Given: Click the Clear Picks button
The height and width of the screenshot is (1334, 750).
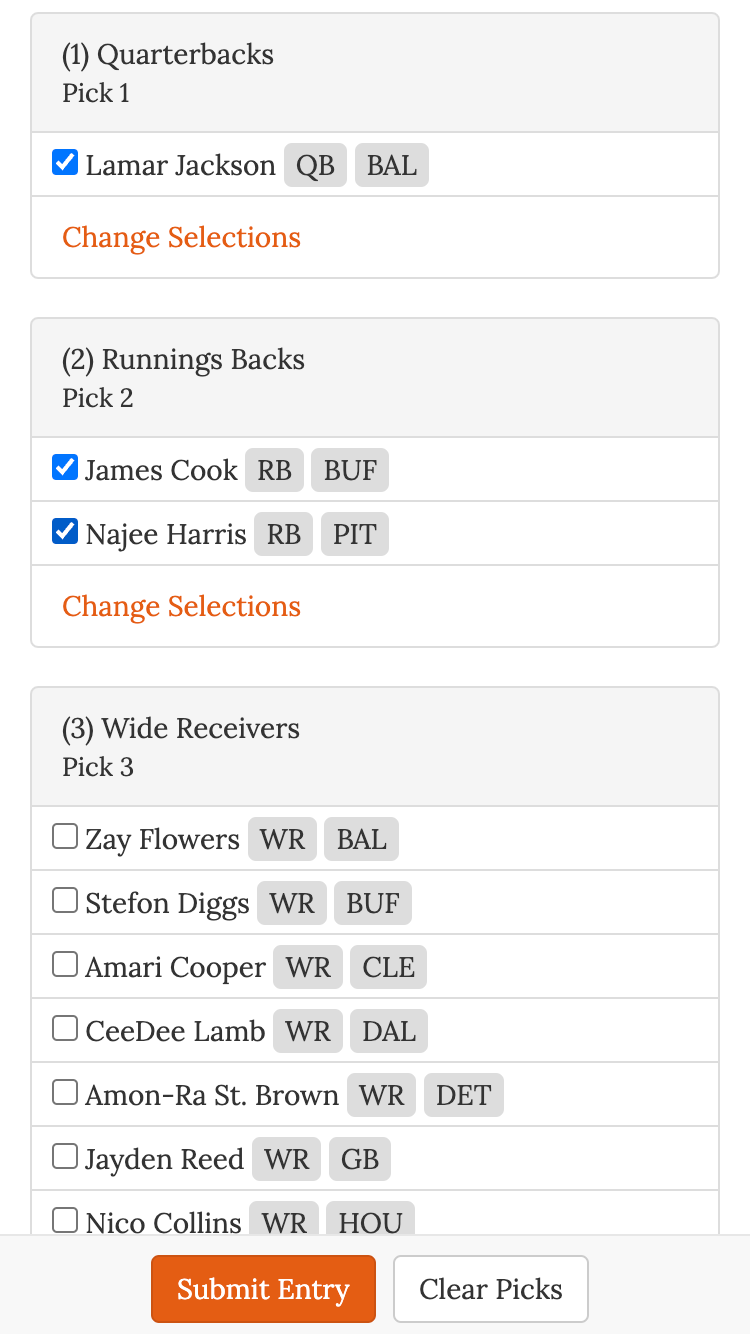Looking at the screenshot, I should pyautogui.click(x=490, y=1289).
